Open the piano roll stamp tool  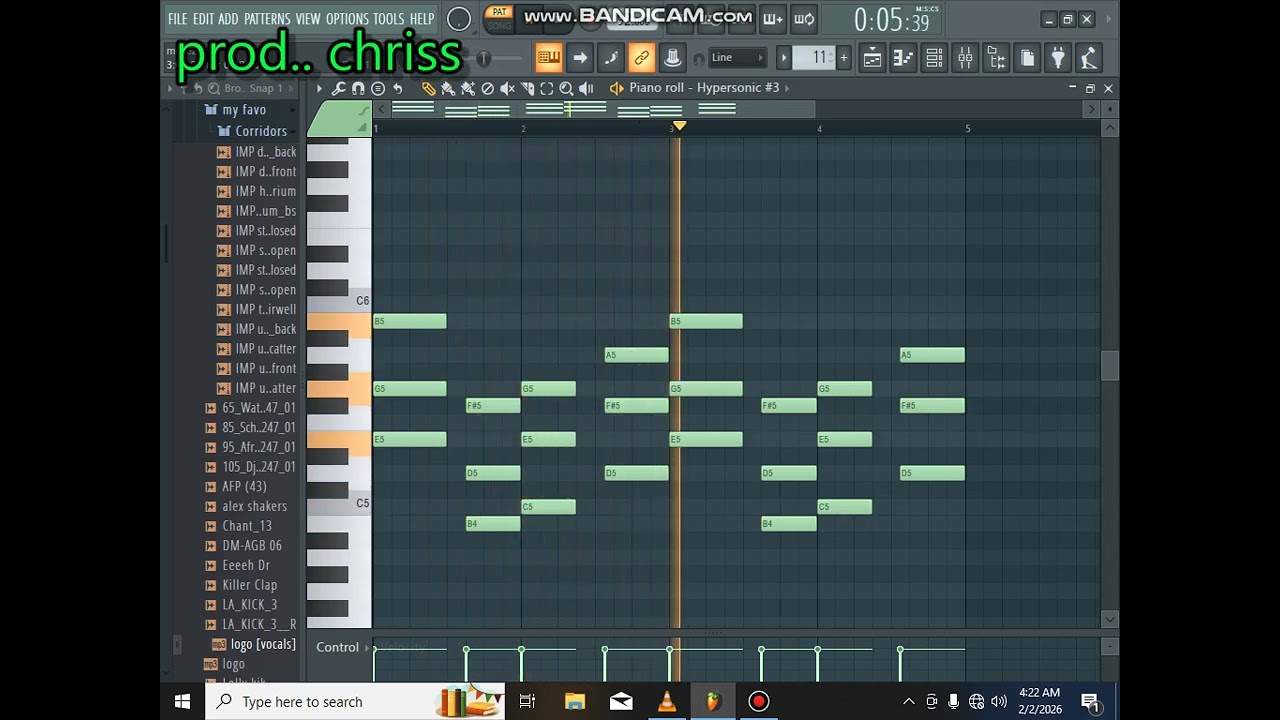[378, 88]
